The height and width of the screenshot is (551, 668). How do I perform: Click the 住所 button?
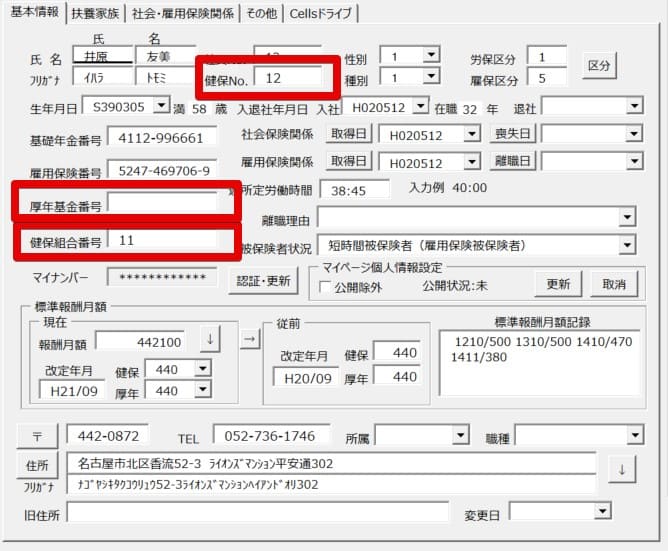tap(37, 465)
